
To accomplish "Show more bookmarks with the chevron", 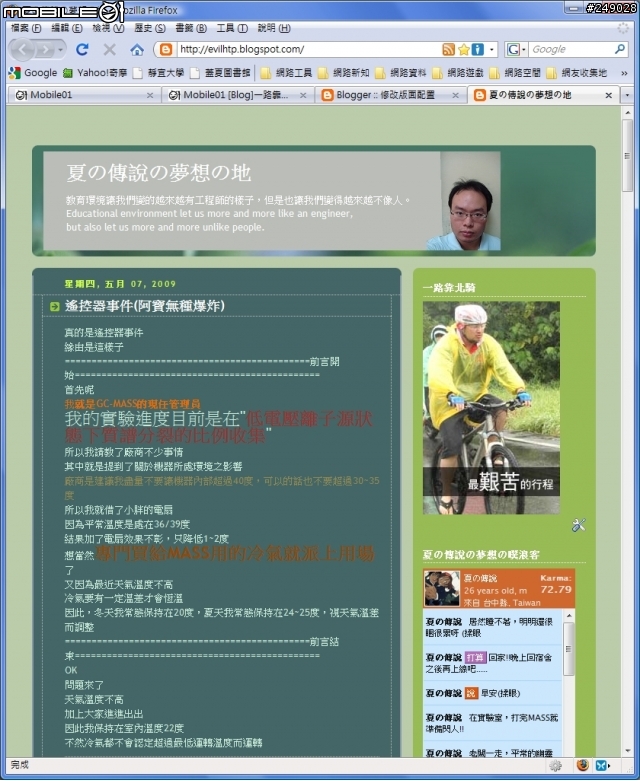I will (624, 73).
